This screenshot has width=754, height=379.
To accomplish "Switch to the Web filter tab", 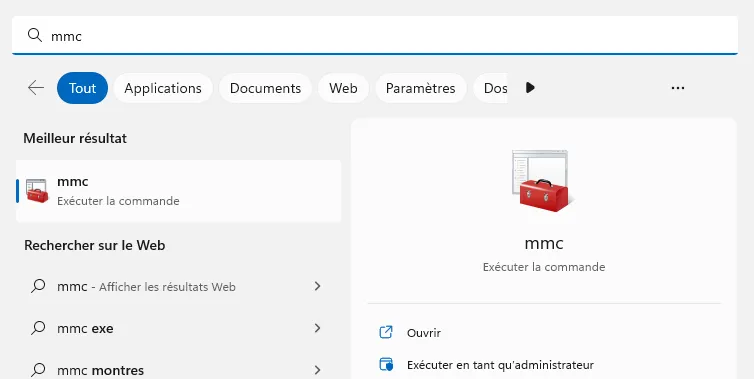I will pos(343,88).
